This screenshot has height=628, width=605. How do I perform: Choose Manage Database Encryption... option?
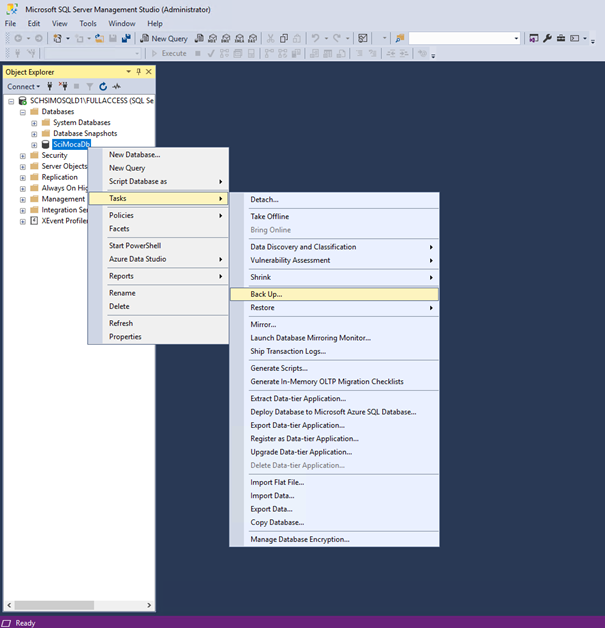pyautogui.click(x=334, y=539)
